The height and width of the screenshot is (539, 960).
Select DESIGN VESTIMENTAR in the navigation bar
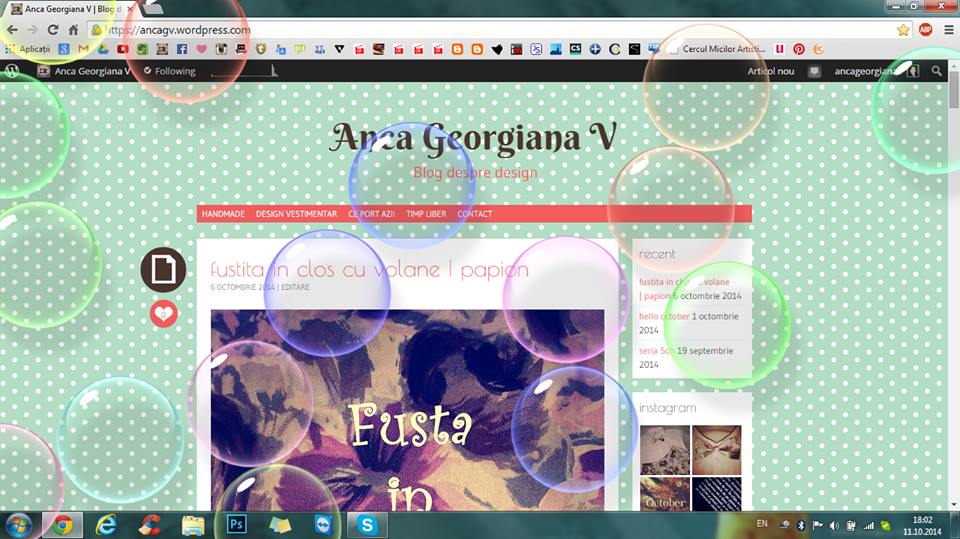[296, 214]
